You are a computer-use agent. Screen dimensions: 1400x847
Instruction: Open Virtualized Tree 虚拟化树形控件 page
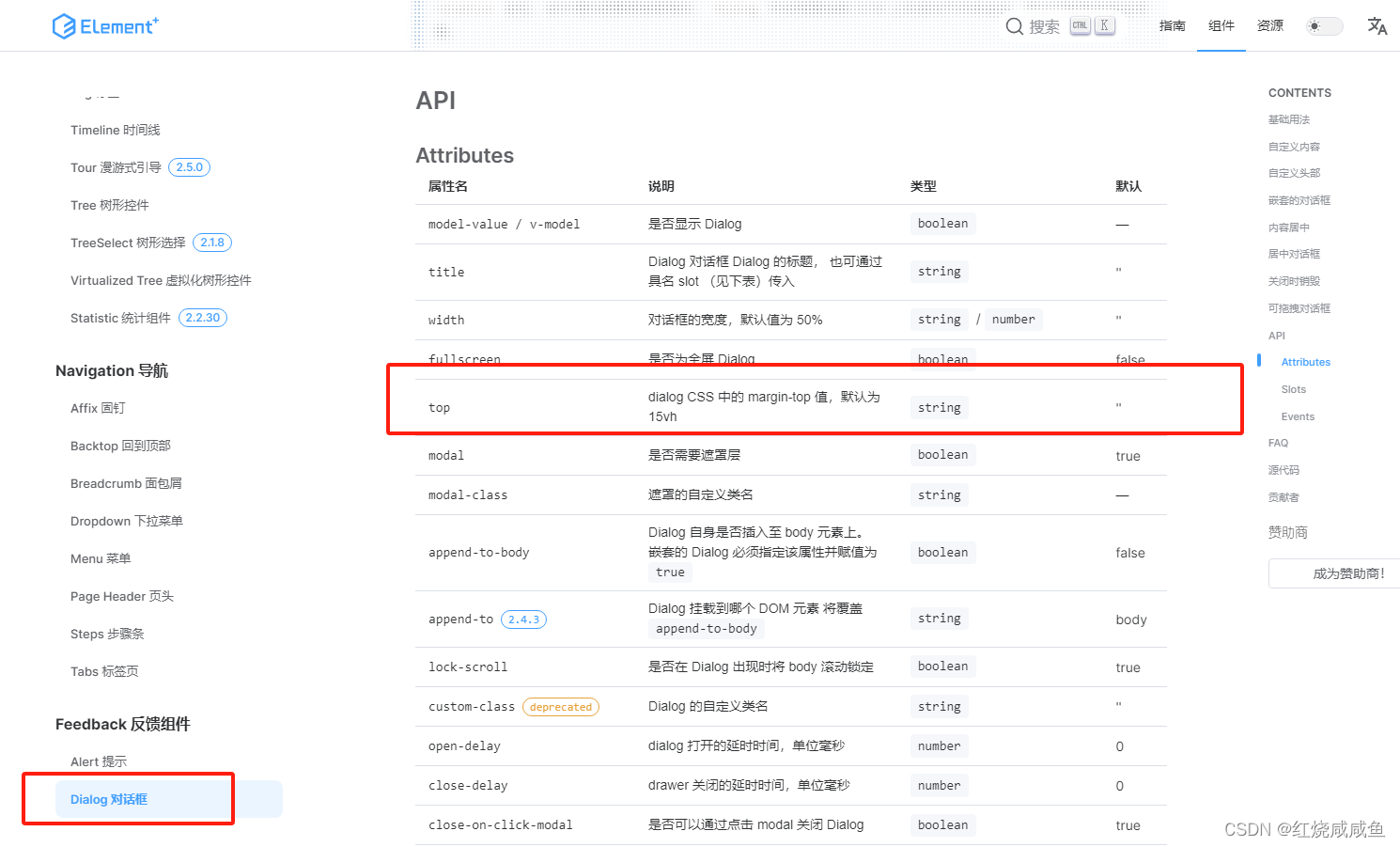[x=161, y=280]
